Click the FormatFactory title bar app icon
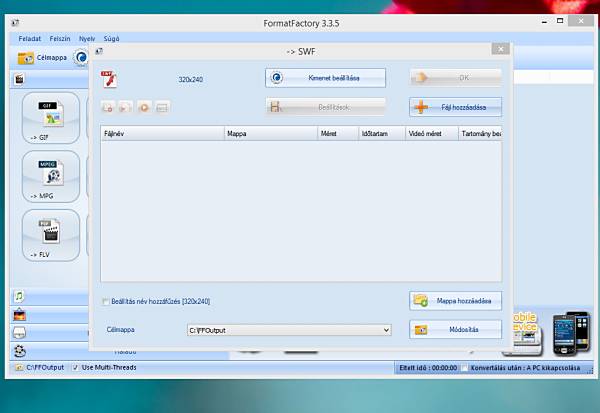The image size is (600, 413). coord(15,23)
